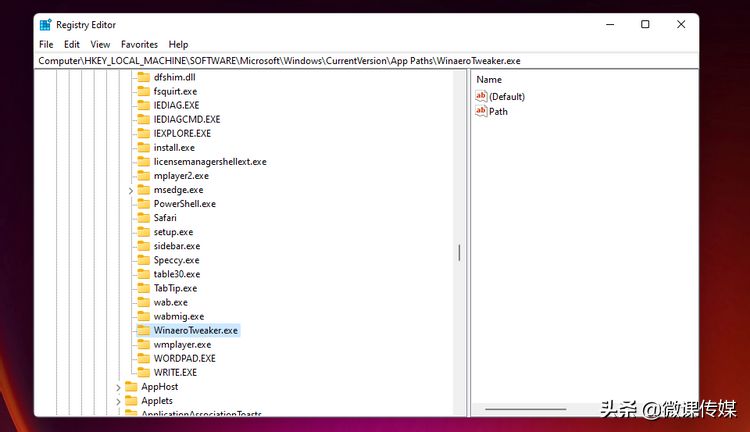Select the wmplayer.exe key label
Screen dimensions: 750x432
pyautogui.click(x=182, y=344)
